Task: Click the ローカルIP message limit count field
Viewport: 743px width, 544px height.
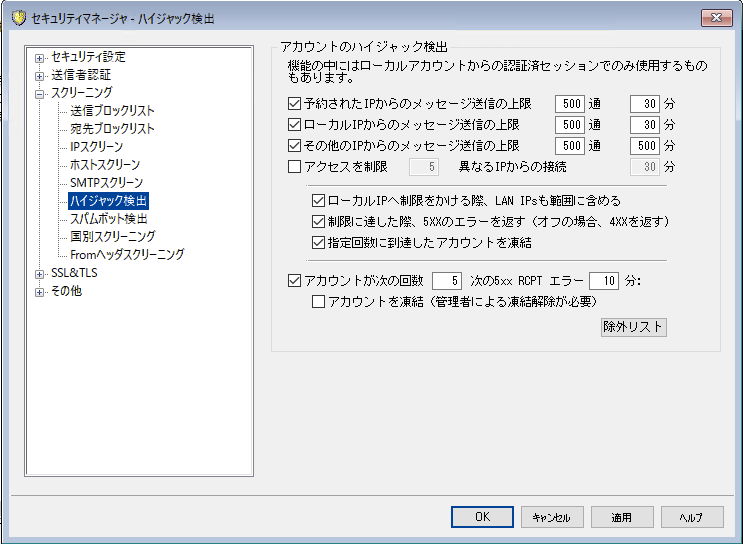Action: [570, 125]
